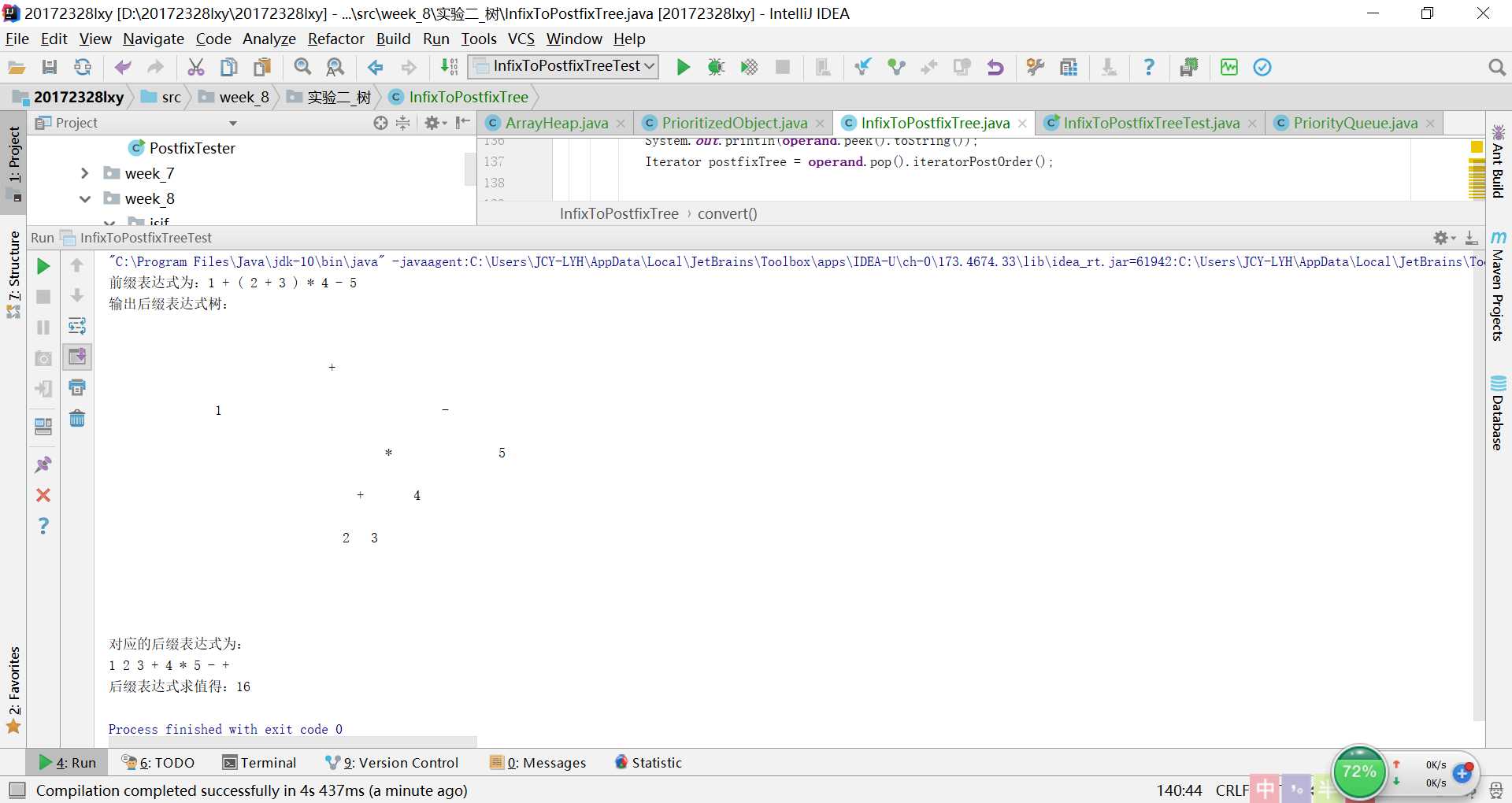This screenshot has height=803, width=1512.
Task: Click the Cut scissors icon
Action: tap(196, 68)
